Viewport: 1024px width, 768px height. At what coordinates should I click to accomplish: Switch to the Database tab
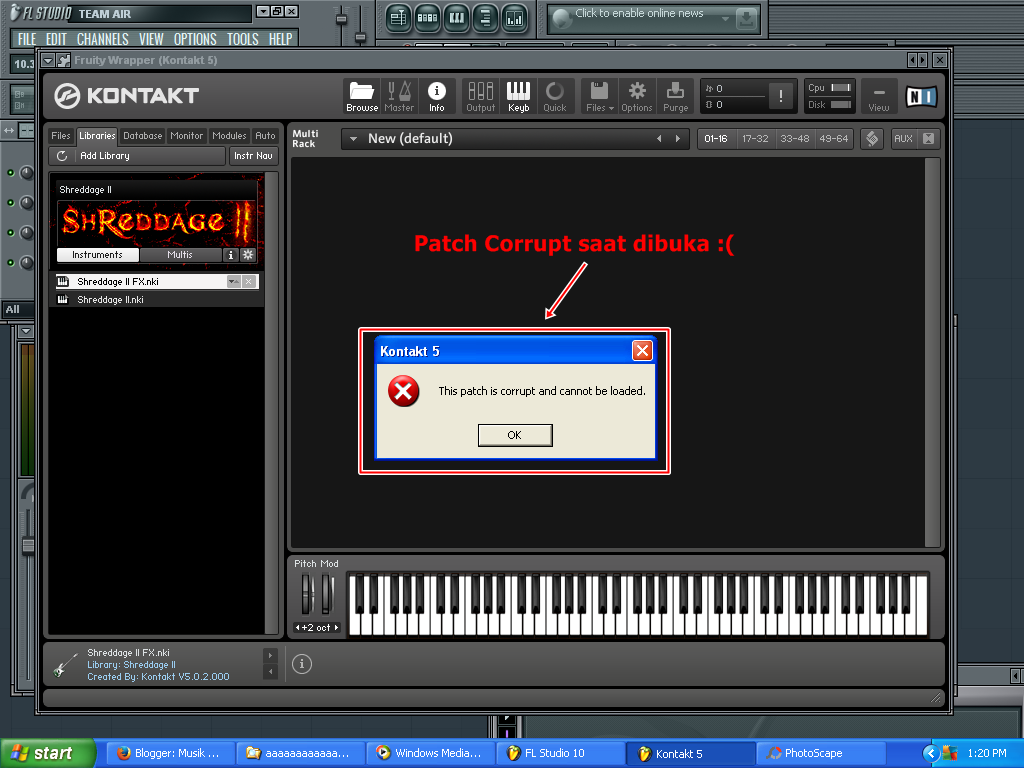point(142,136)
